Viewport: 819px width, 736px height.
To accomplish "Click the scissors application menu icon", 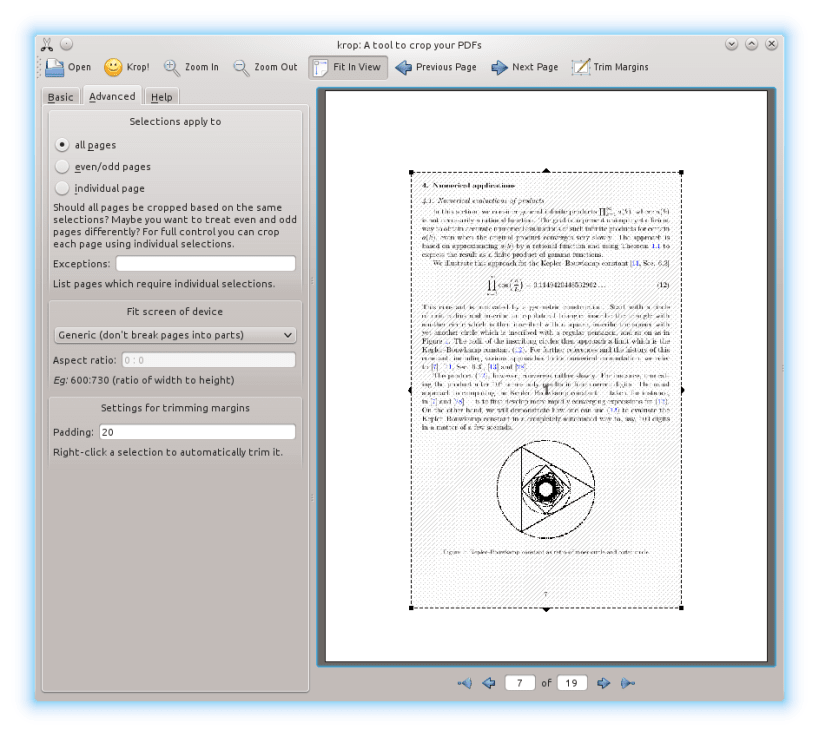I will [x=47, y=44].
